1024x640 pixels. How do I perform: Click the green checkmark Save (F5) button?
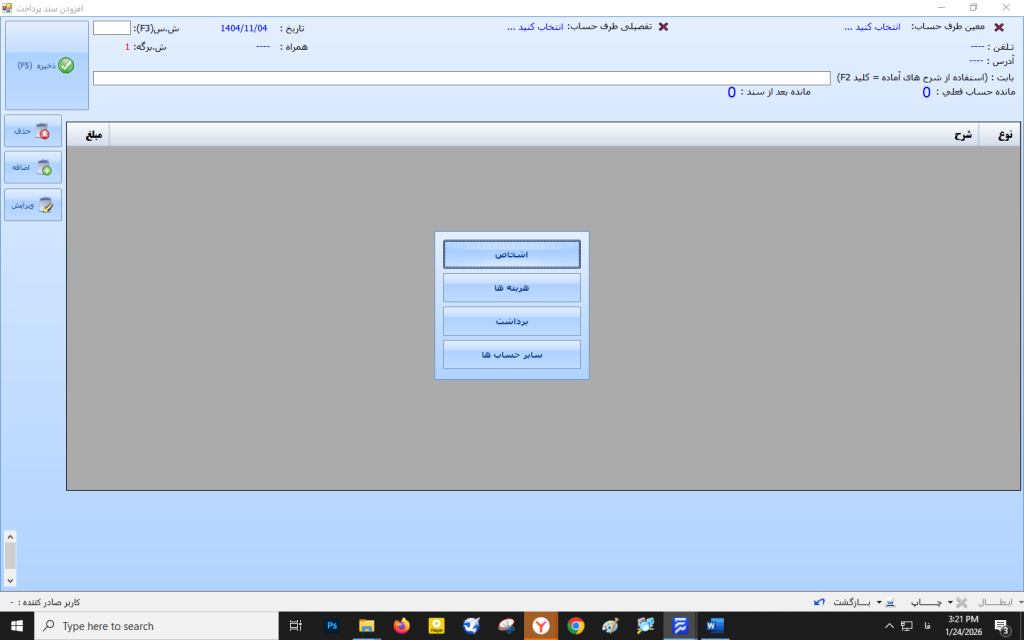(x=47, y=66)
